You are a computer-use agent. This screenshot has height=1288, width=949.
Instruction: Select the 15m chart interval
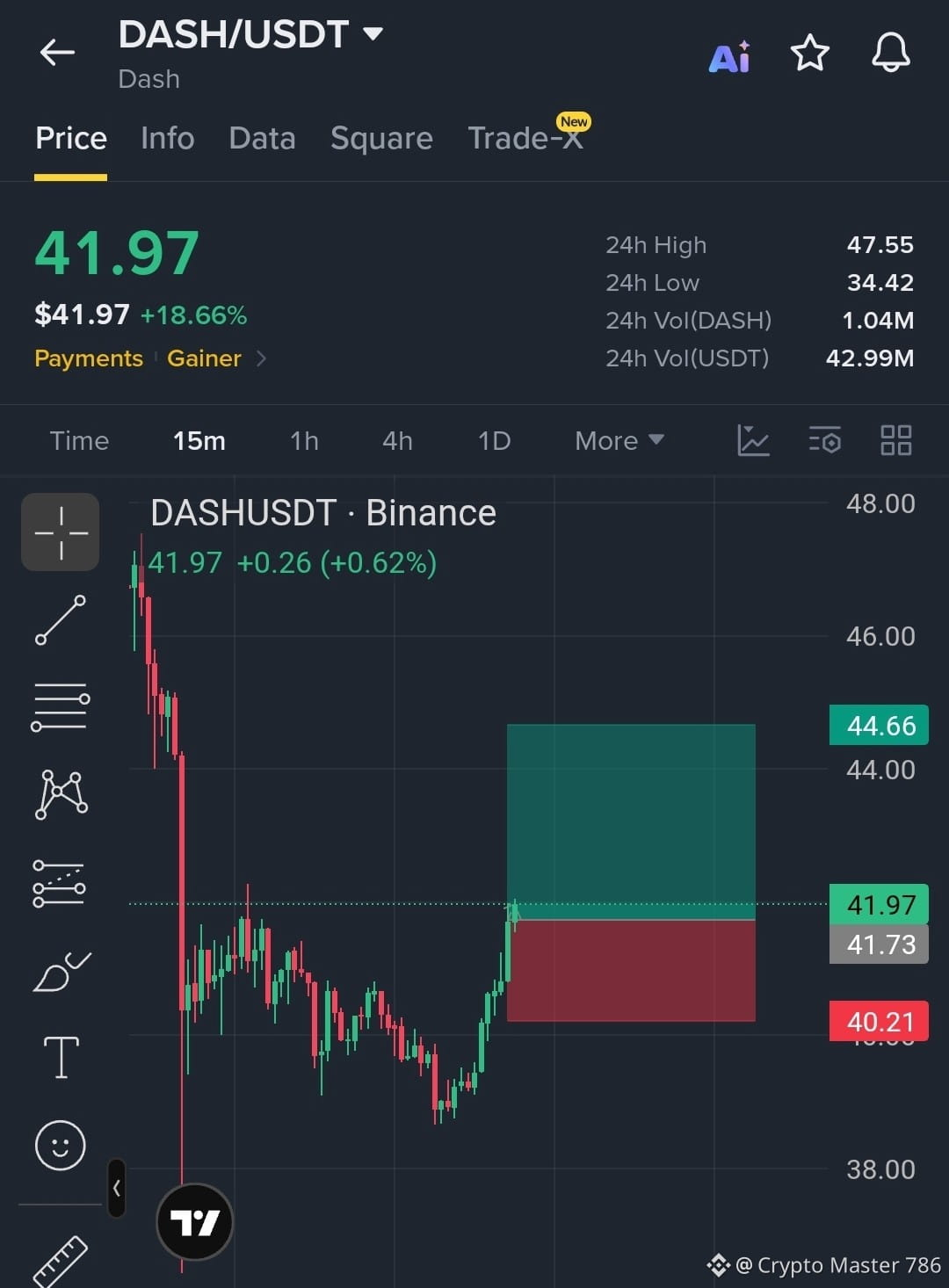199,440
